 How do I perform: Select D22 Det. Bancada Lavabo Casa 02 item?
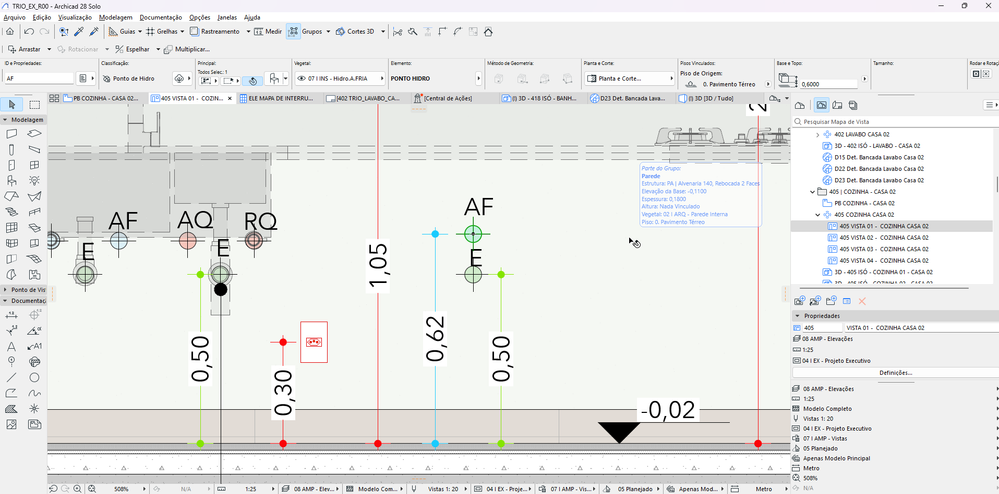point(879,169)
